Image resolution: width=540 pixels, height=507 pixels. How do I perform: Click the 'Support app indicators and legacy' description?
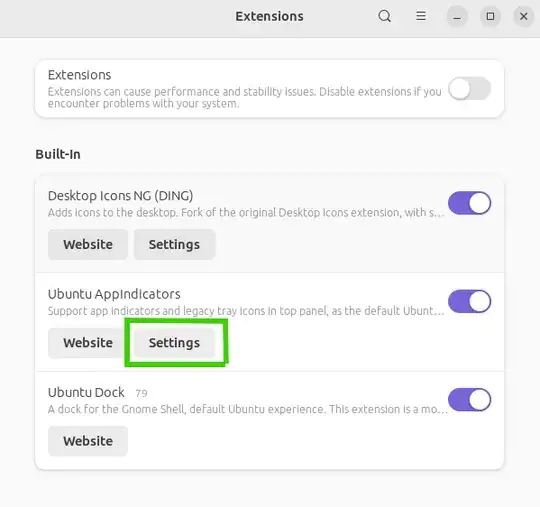pos(246,311)
